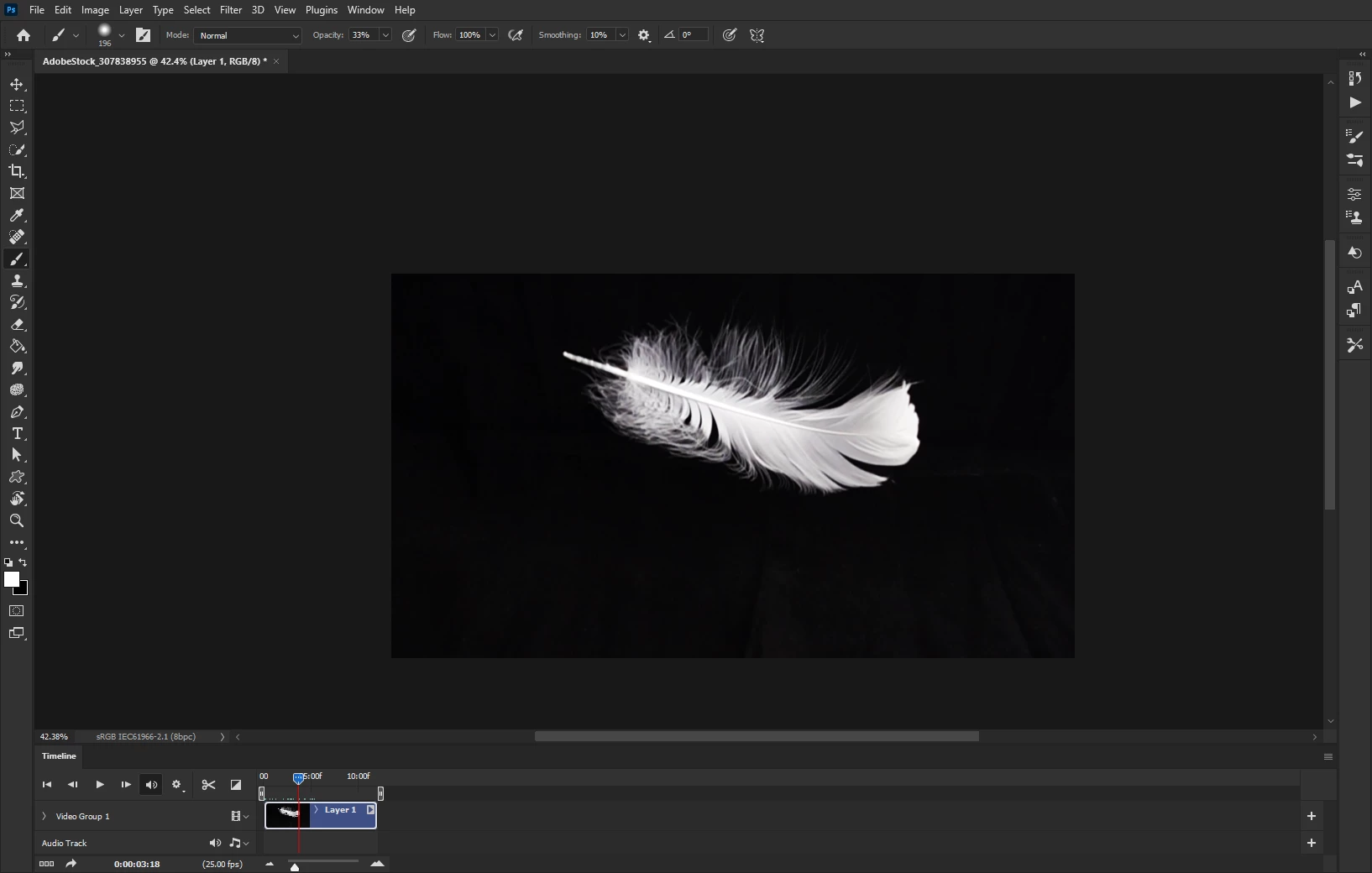Click the foreground color swatch
Image resolution: width=1372 pixels, height=873 pixels.
click(11, 579)
